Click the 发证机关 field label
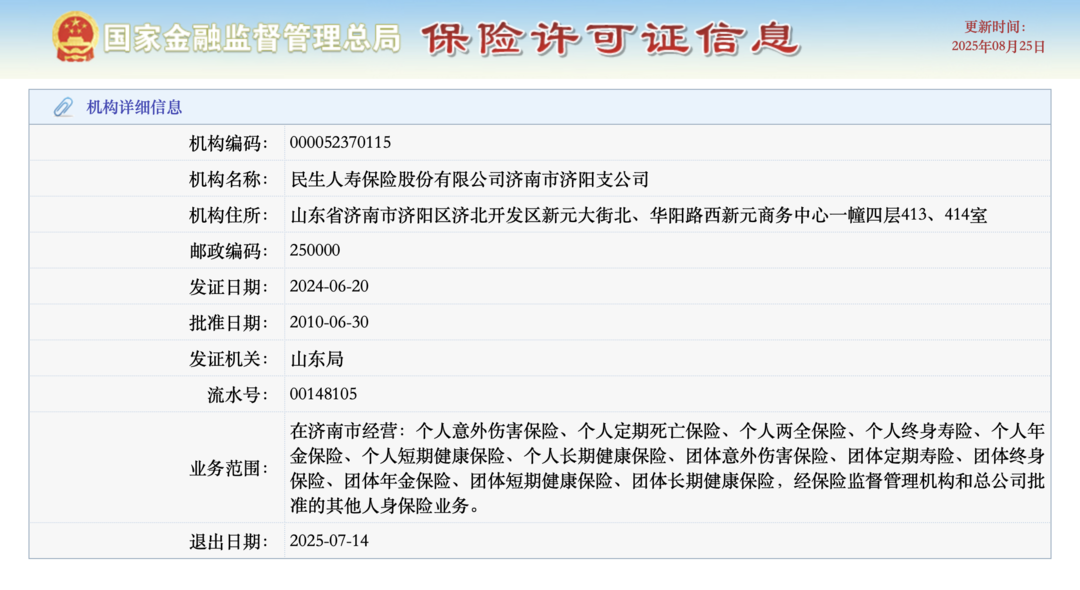The width and height of the screenshot is (1080, 590). tap(228, 358)
